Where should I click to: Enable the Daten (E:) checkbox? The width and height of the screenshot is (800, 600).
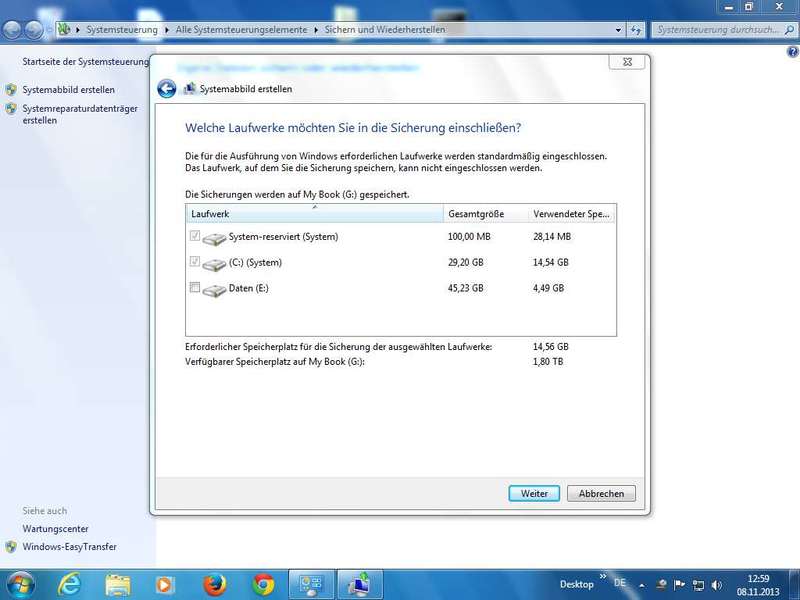pos(194,287)
